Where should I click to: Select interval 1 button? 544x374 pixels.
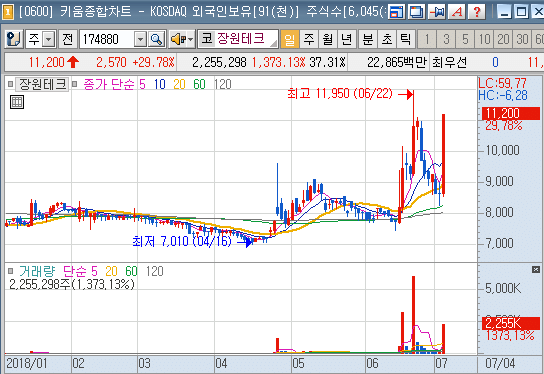tap(427, 39)
